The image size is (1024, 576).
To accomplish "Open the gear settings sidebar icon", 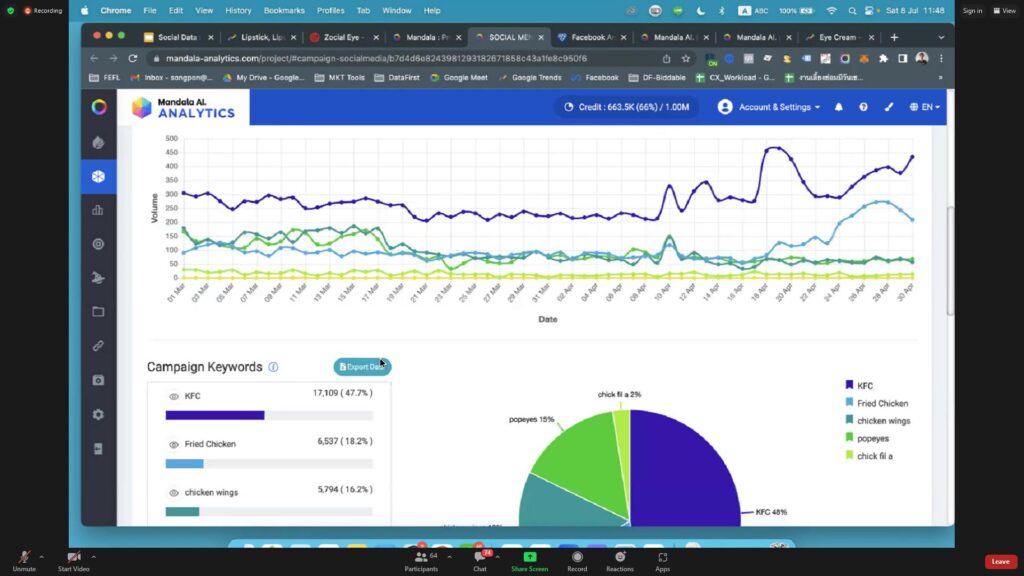I will click(x=99, y=414).
